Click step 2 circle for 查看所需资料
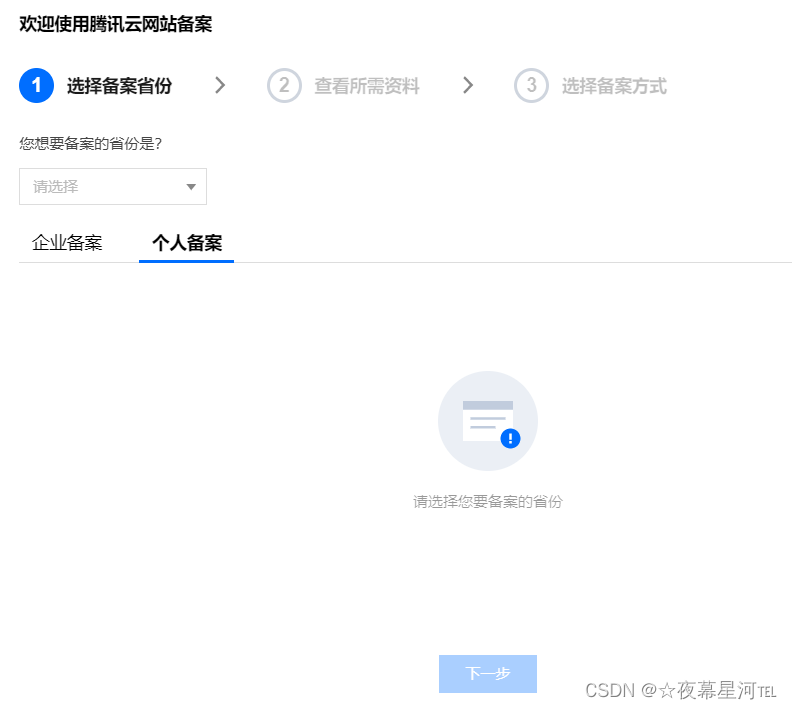 coord(284,85)
